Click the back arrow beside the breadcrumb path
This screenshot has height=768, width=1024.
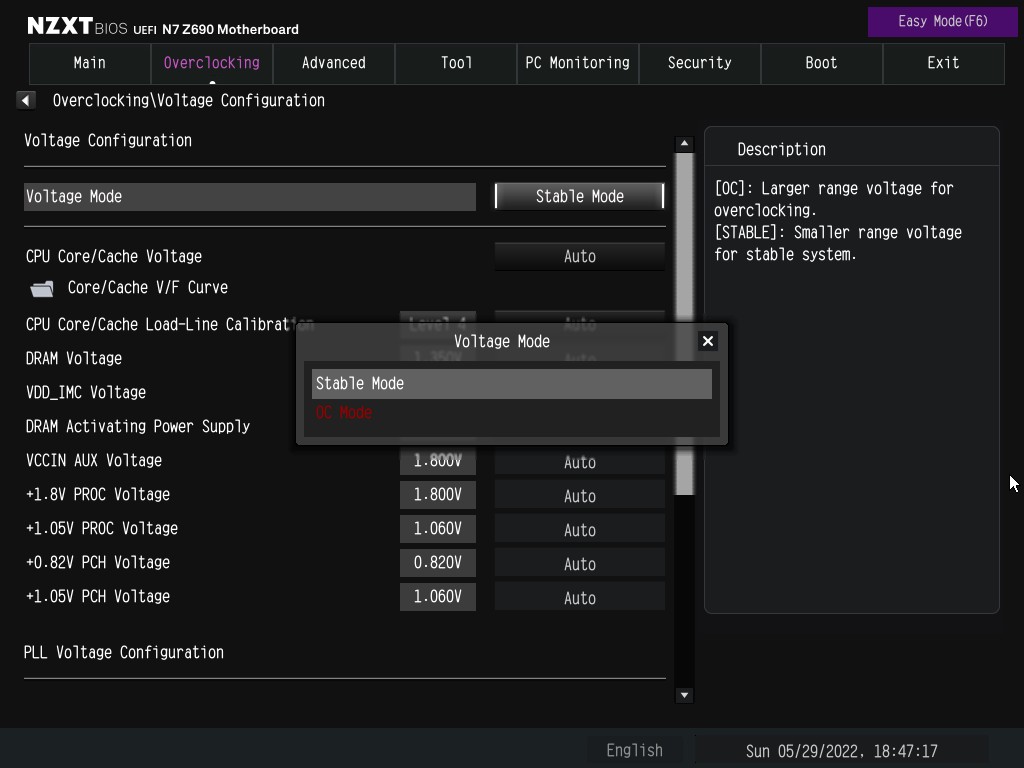coord(26,100)
